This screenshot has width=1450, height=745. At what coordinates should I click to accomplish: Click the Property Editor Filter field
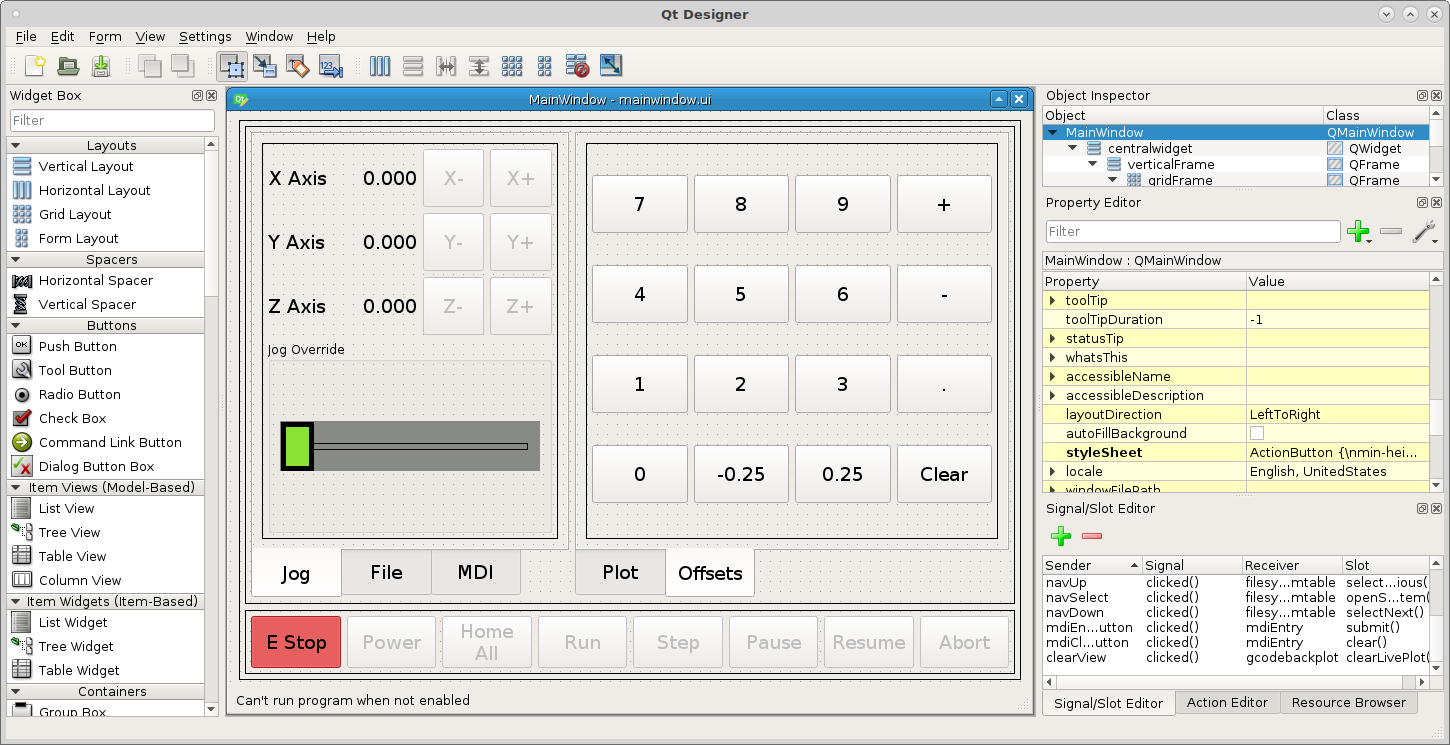[x=1193, y=231]
